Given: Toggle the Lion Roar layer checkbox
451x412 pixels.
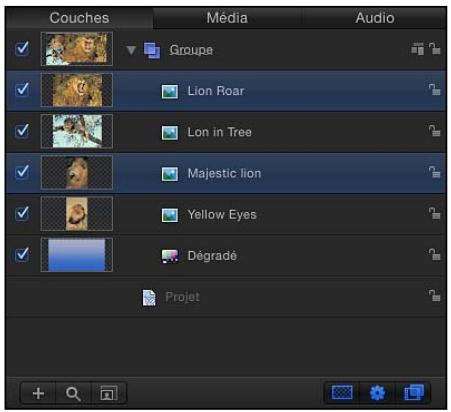Looking at the screenshot, I should point(22,90).
